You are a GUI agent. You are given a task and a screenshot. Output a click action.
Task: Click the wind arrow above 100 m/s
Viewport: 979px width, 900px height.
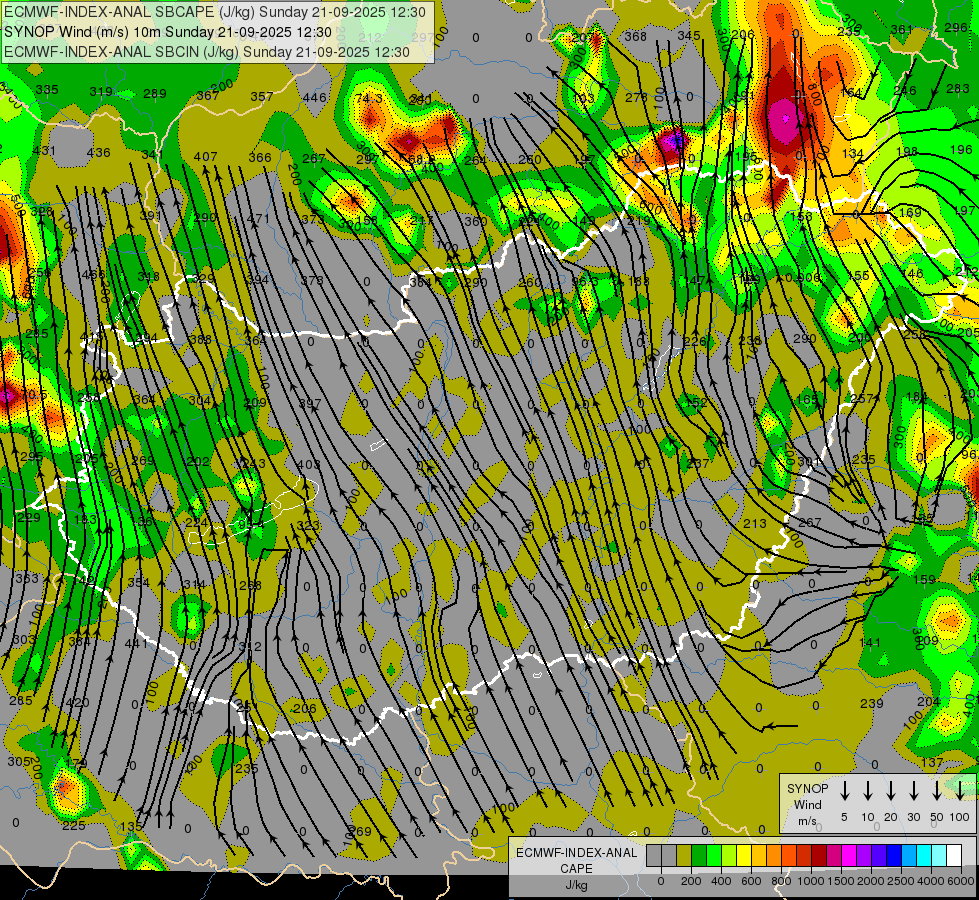(960, 790)
